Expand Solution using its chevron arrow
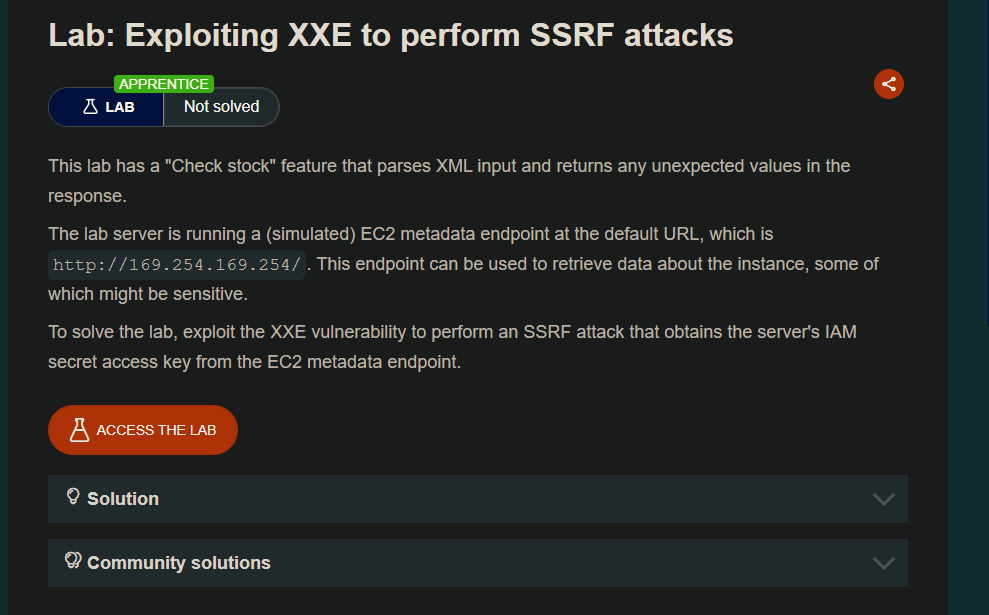This screenshot has height=615, width=989. pos(883,499)
